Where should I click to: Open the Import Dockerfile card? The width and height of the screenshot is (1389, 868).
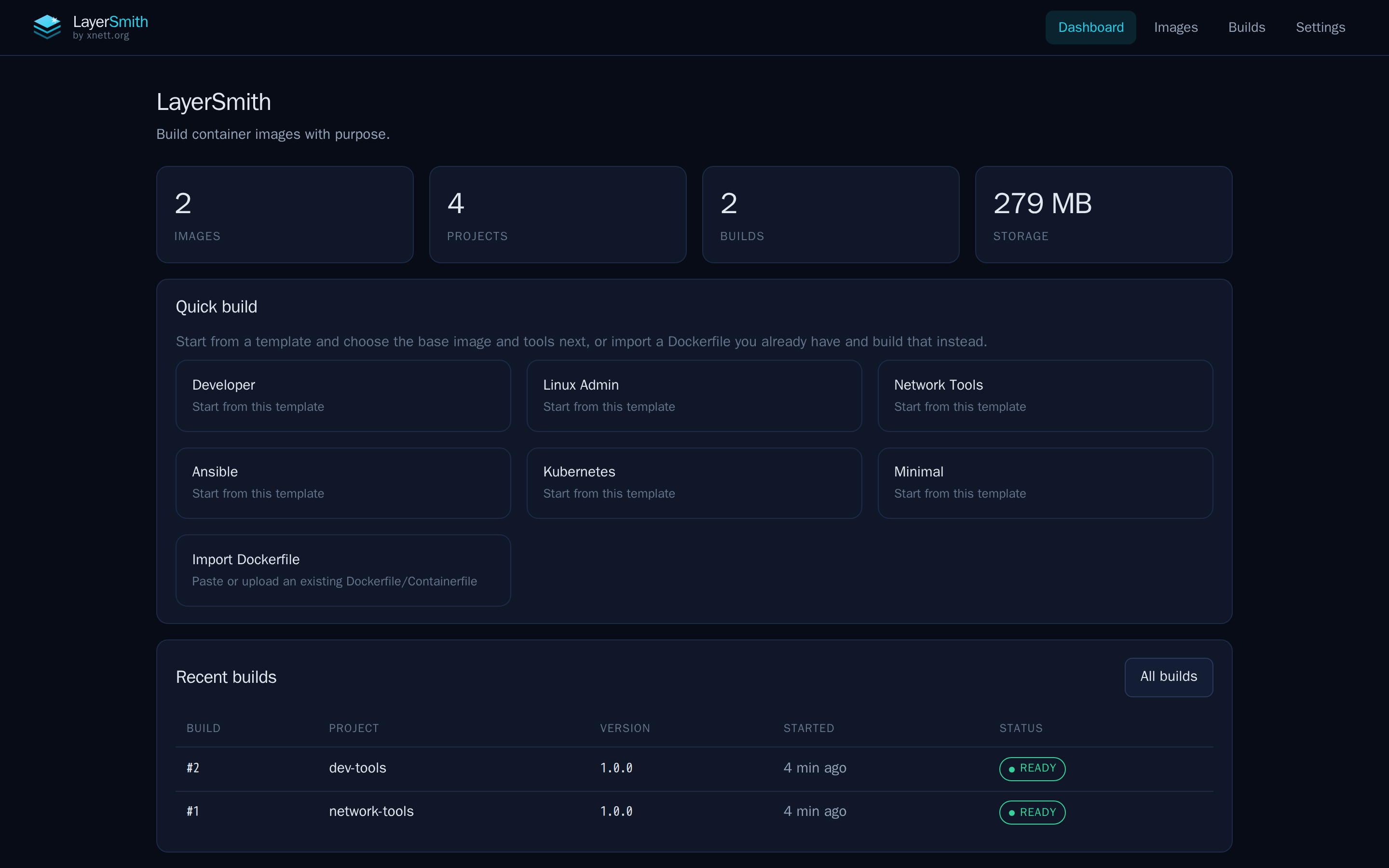(343, 570)
